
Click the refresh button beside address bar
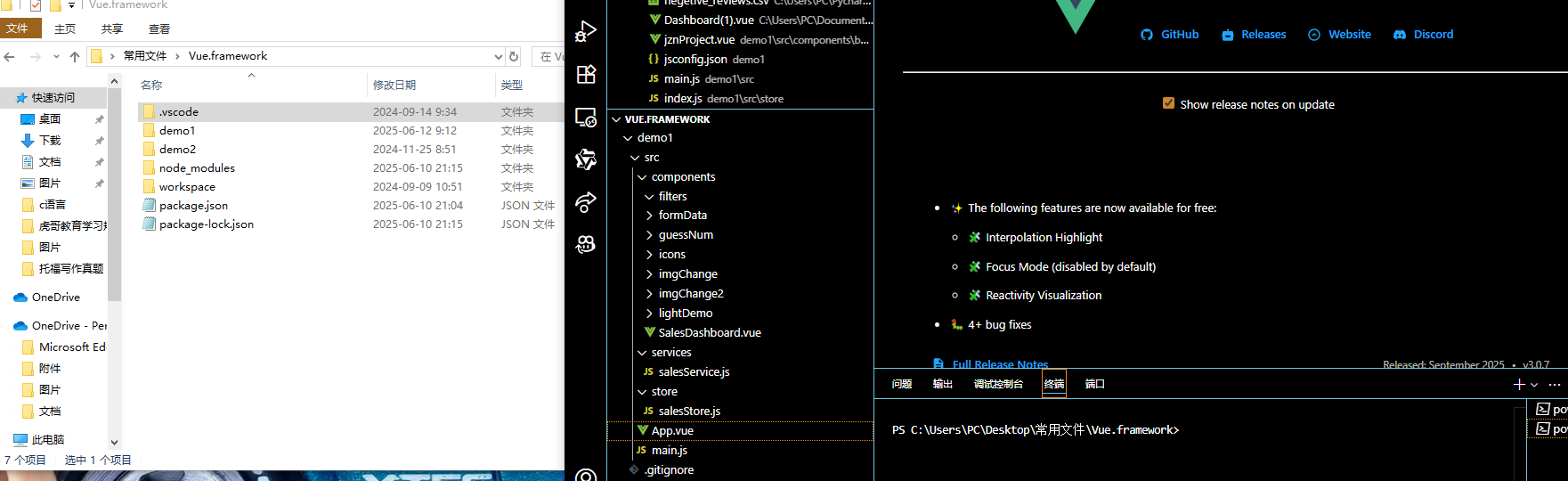click(x=514, y=56)
